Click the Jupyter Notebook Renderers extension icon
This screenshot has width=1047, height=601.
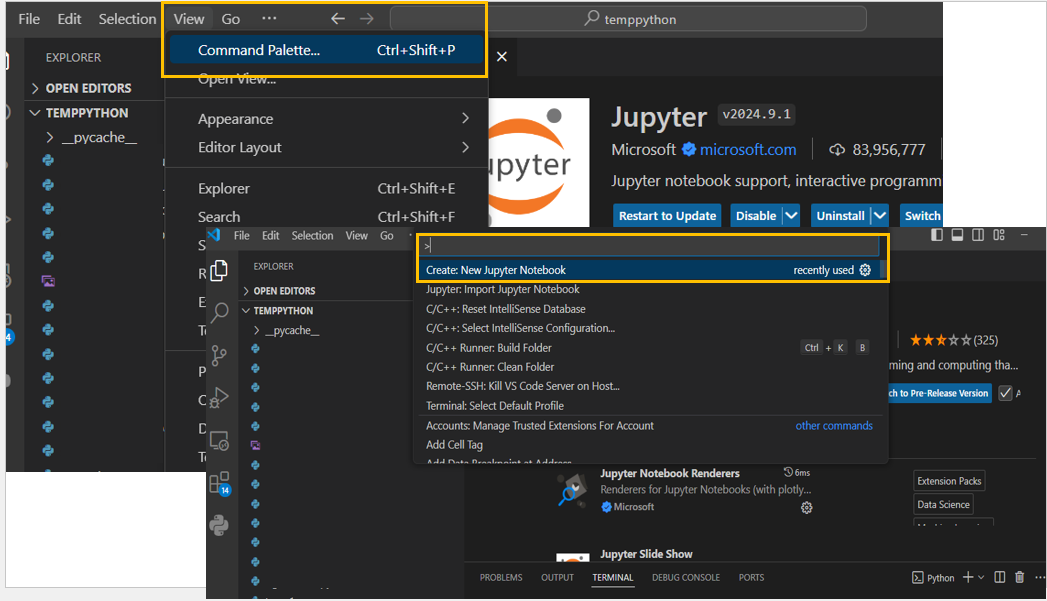(572, 491)
